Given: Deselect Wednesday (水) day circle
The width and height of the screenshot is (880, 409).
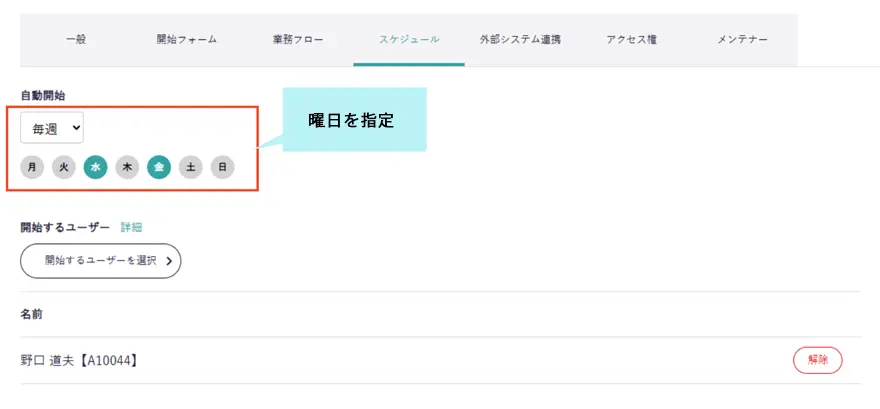Looking at the screenshot, I should click(x=96, y=167).
